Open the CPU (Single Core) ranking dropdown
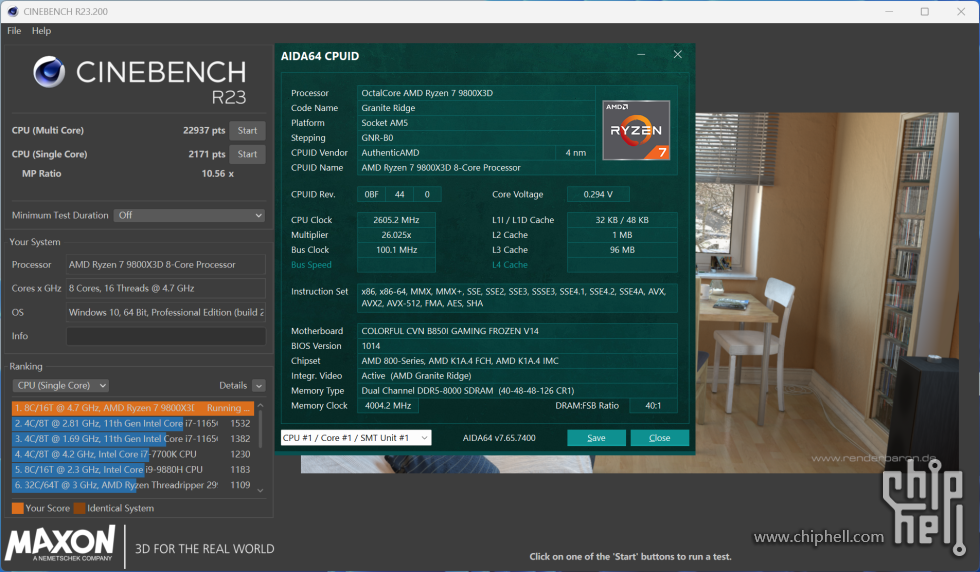The height and width of the screenshot is (572, 980). point(61,386)
